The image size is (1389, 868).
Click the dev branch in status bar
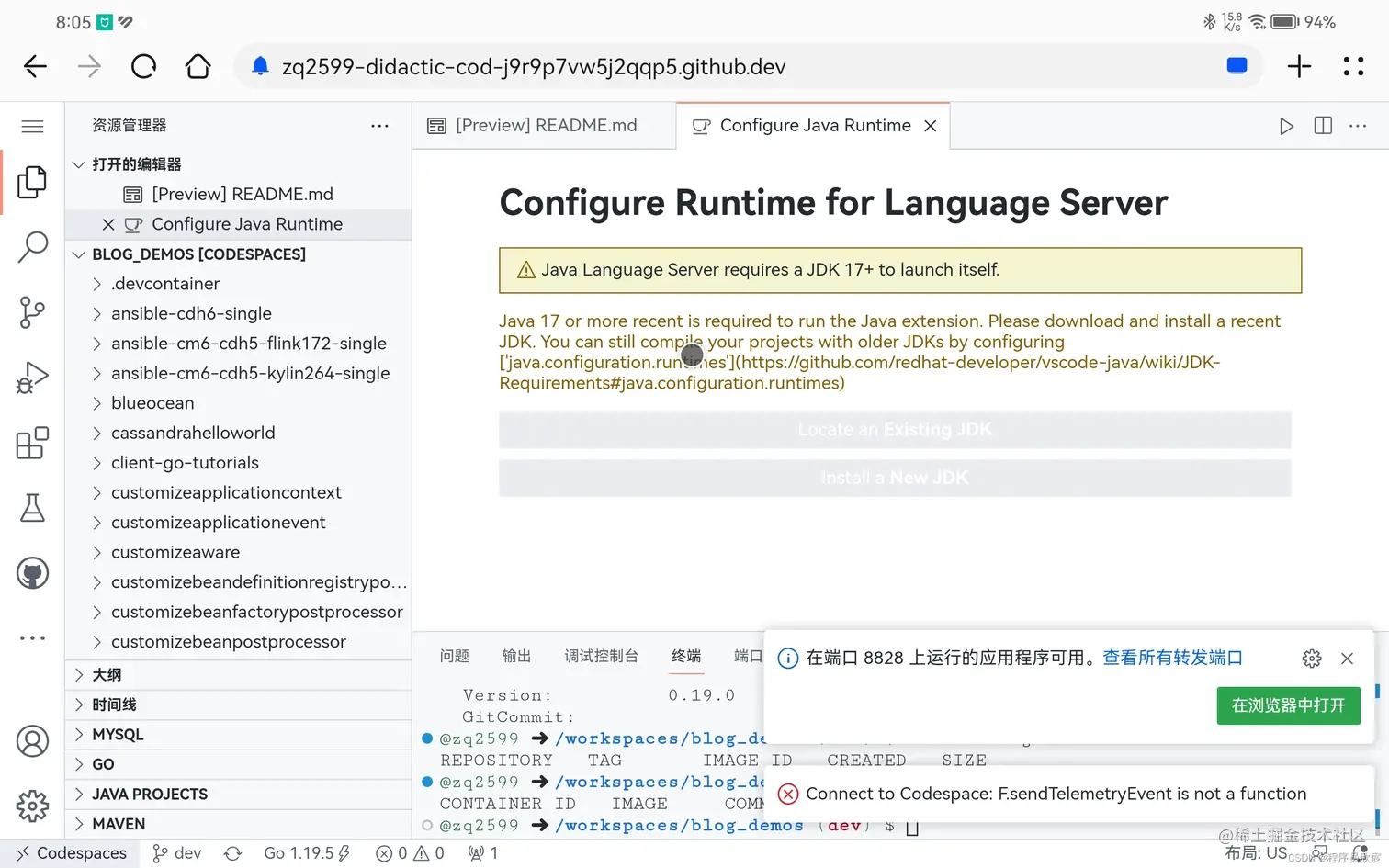point(176,853)
